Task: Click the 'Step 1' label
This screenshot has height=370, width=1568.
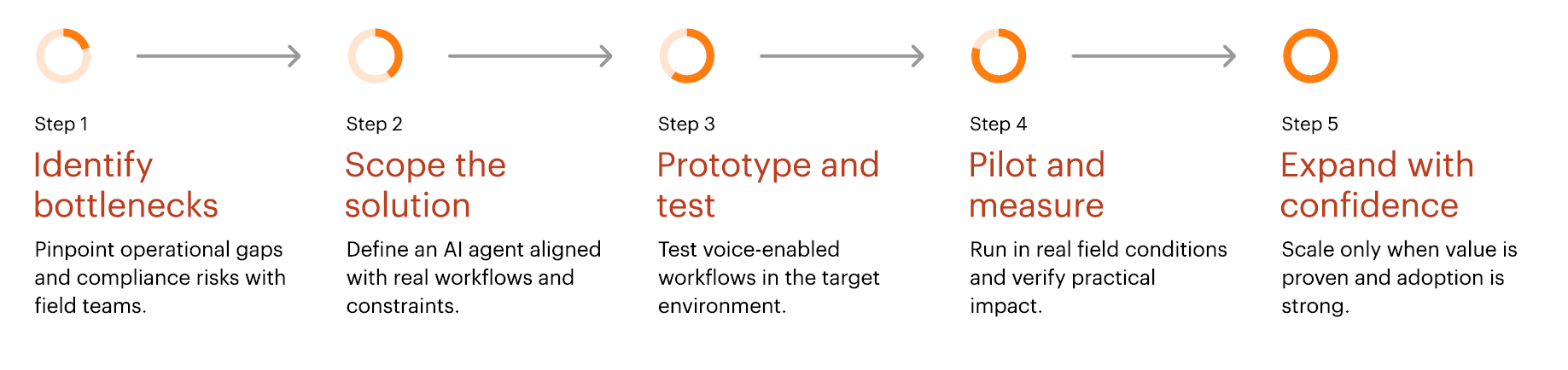Action: tap(61, 124)
